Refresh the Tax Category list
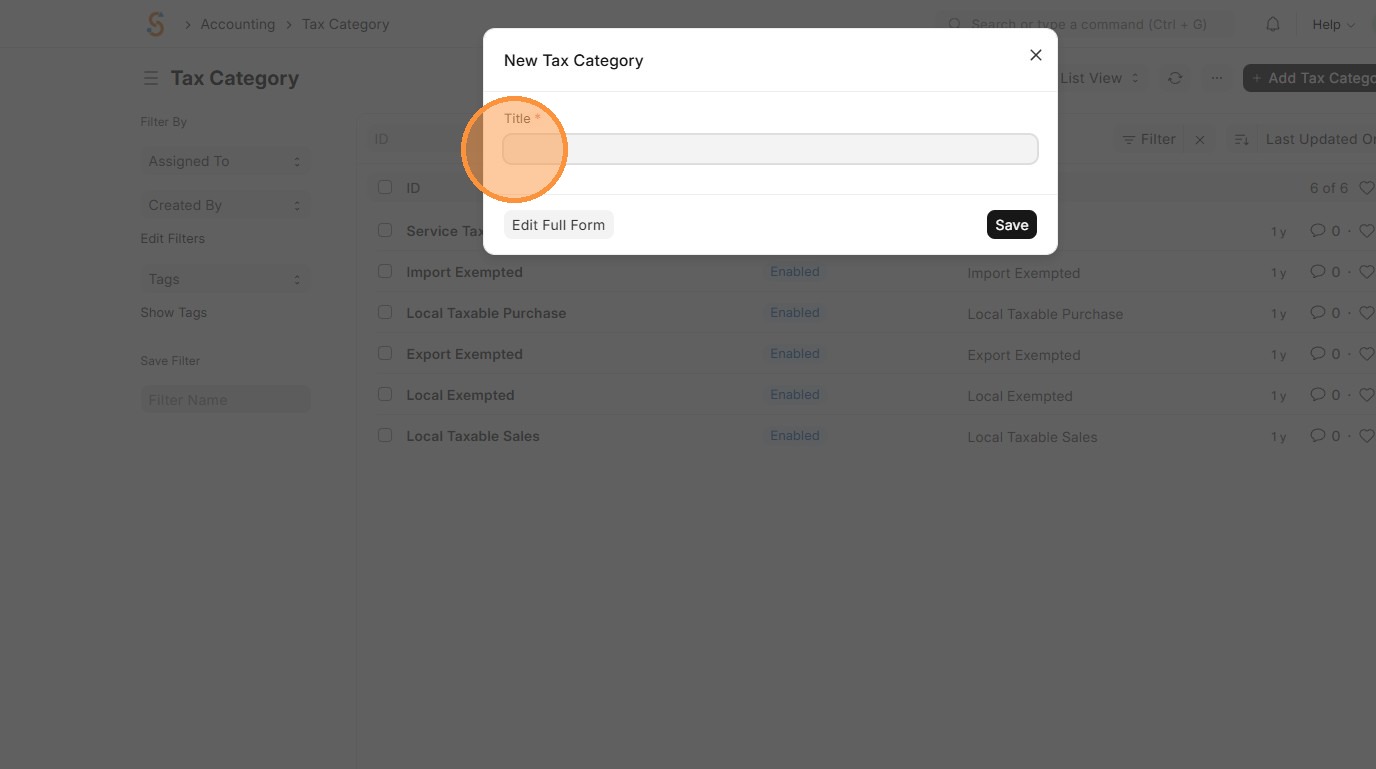This screenshot has width=1376, height=769. 1175,78
